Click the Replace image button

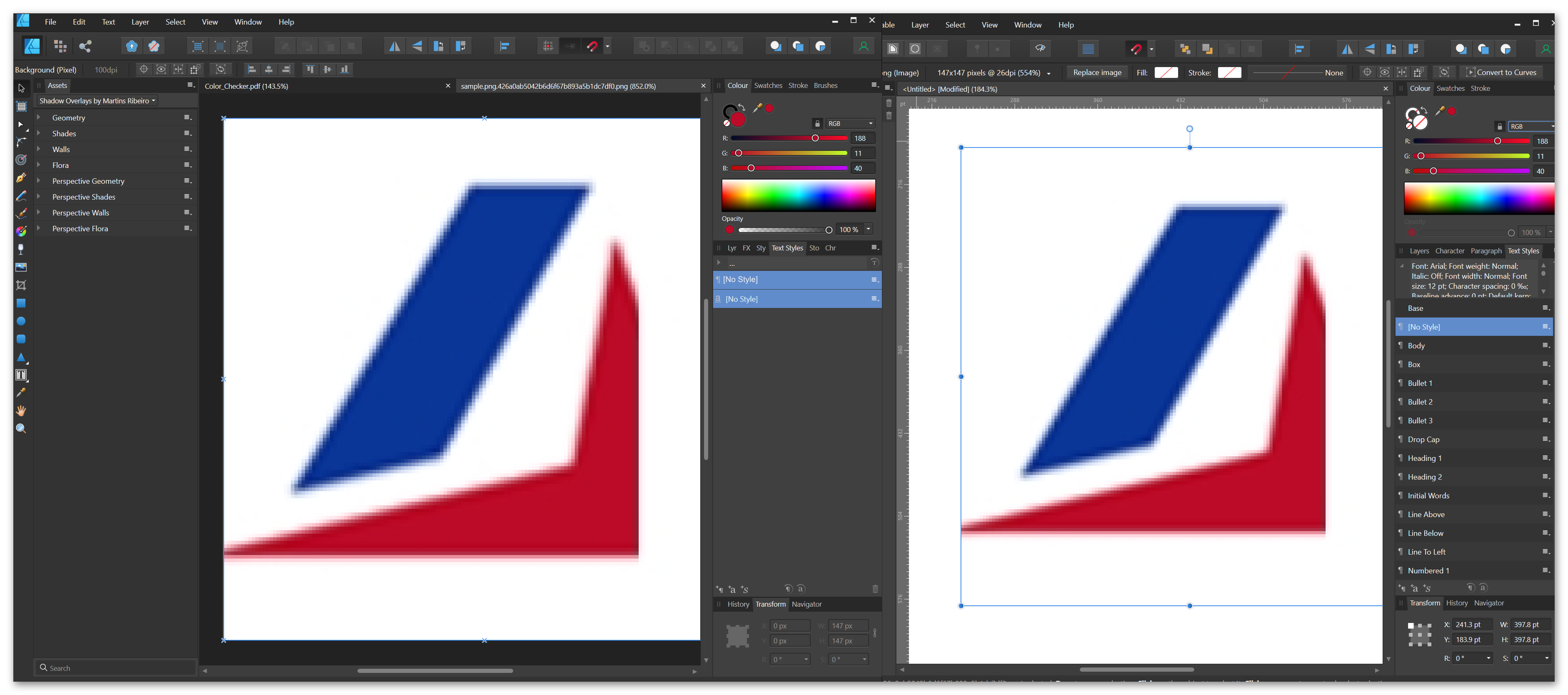tap(1097, 73)
